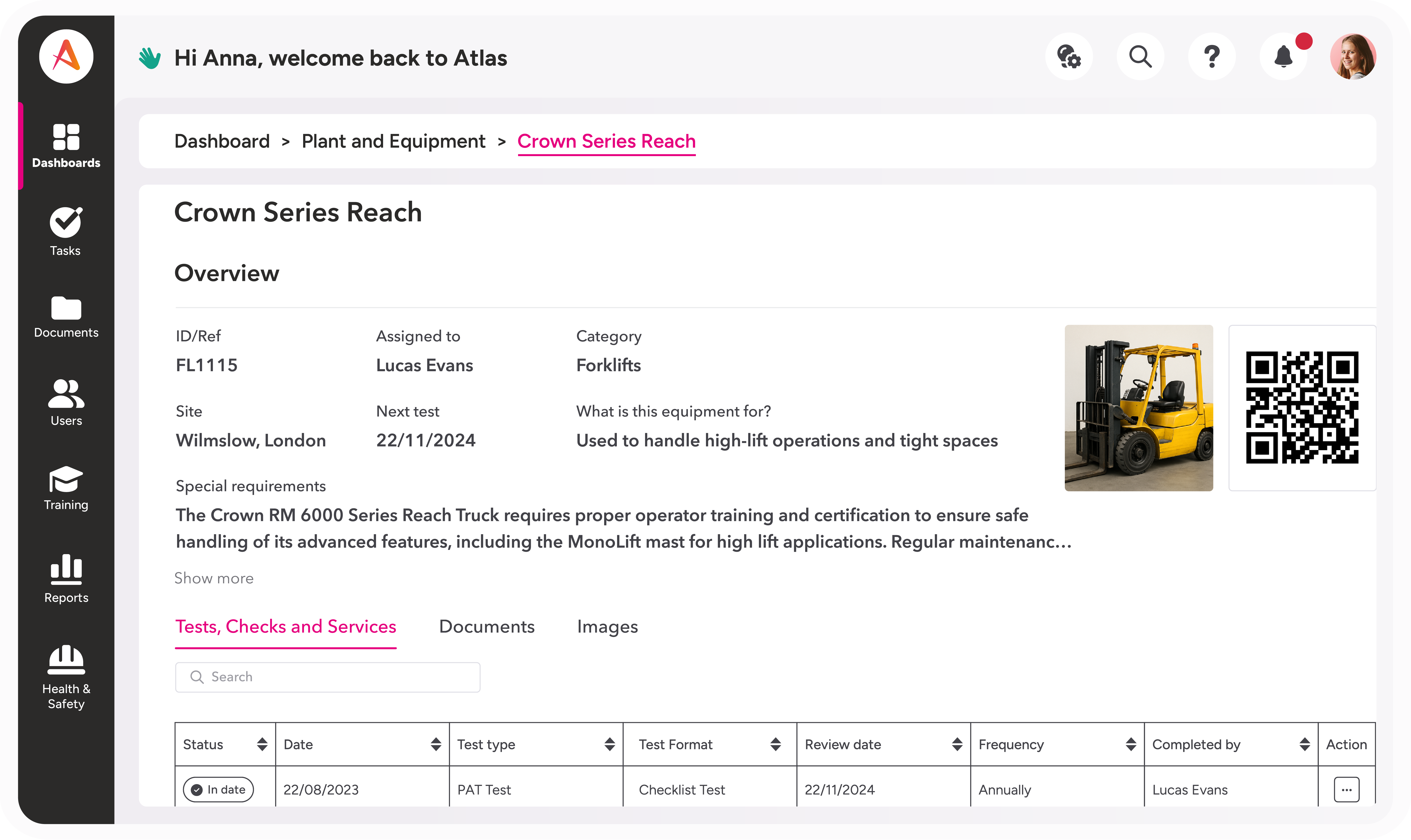
Task: Sort the table by Status
Action: tap(262, 744)
